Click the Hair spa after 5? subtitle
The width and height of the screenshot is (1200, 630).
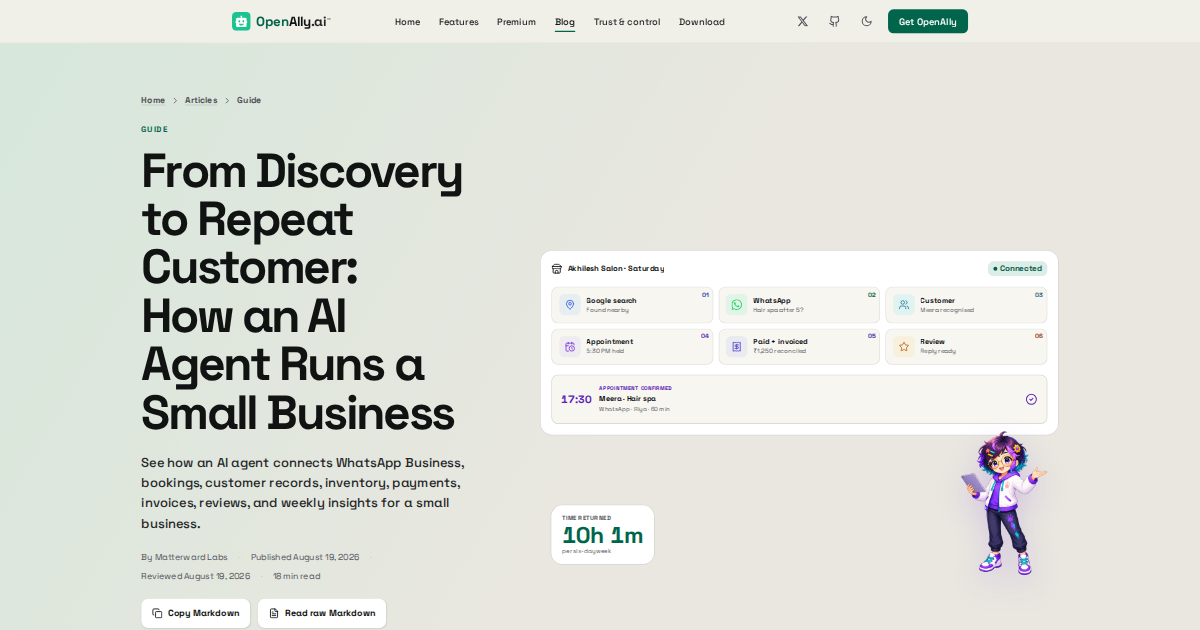[778, 310]
